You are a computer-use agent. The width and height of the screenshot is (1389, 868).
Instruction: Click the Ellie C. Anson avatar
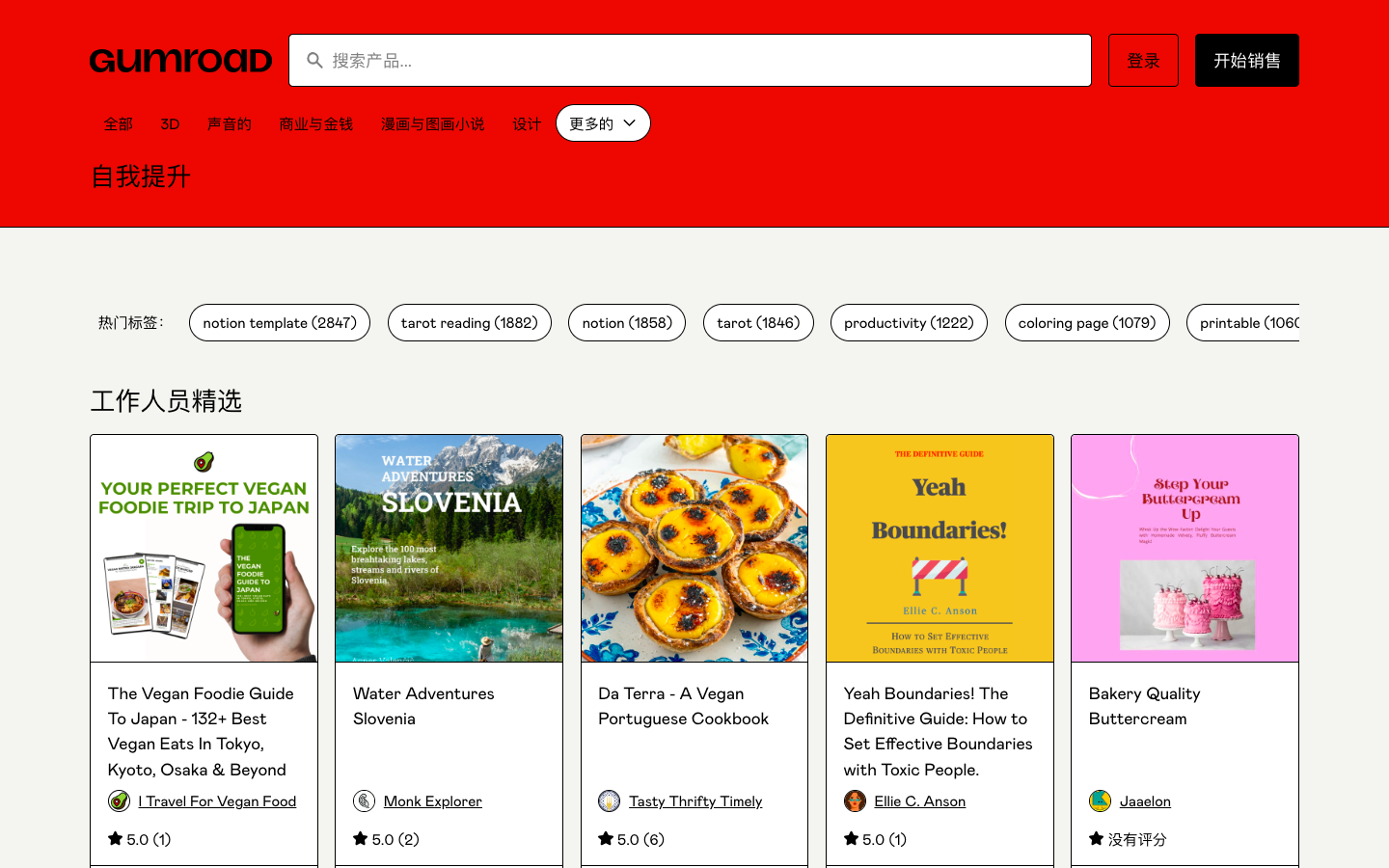point(855,800)
